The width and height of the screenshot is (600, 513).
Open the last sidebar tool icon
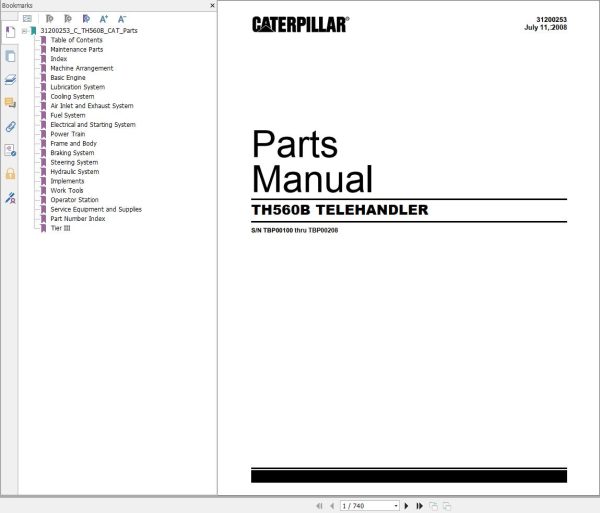coord(10,198)
